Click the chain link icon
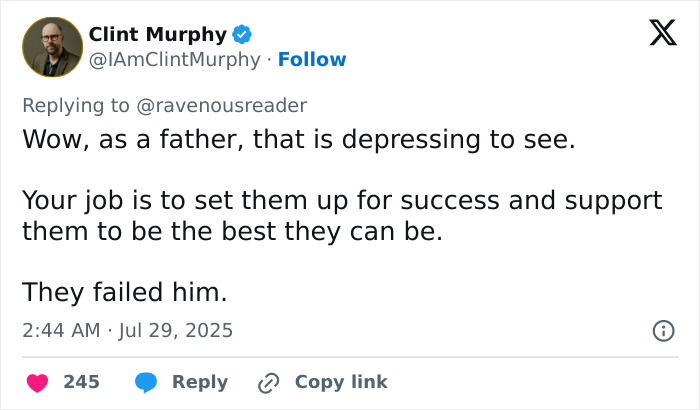This screenshot has height=410, width=700. (269, 383)
